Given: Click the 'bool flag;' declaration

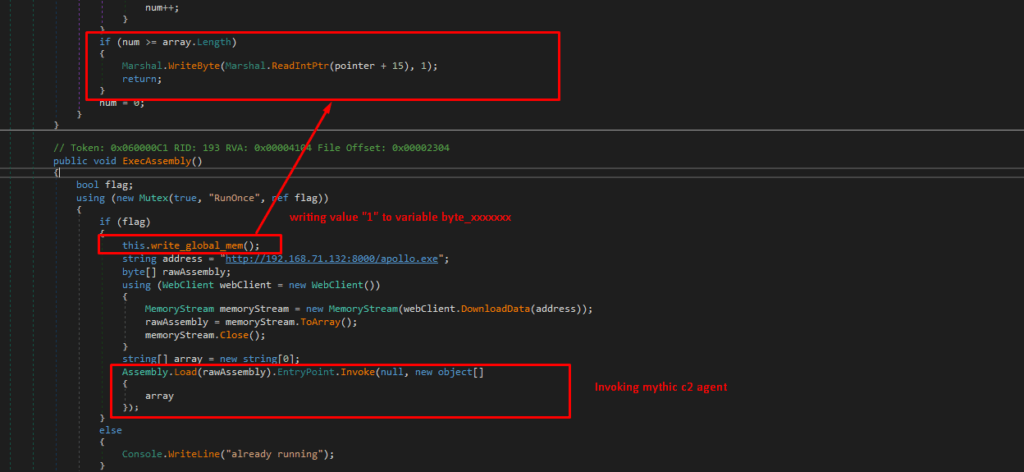Looking at the screenshot, I should [104, 185].
